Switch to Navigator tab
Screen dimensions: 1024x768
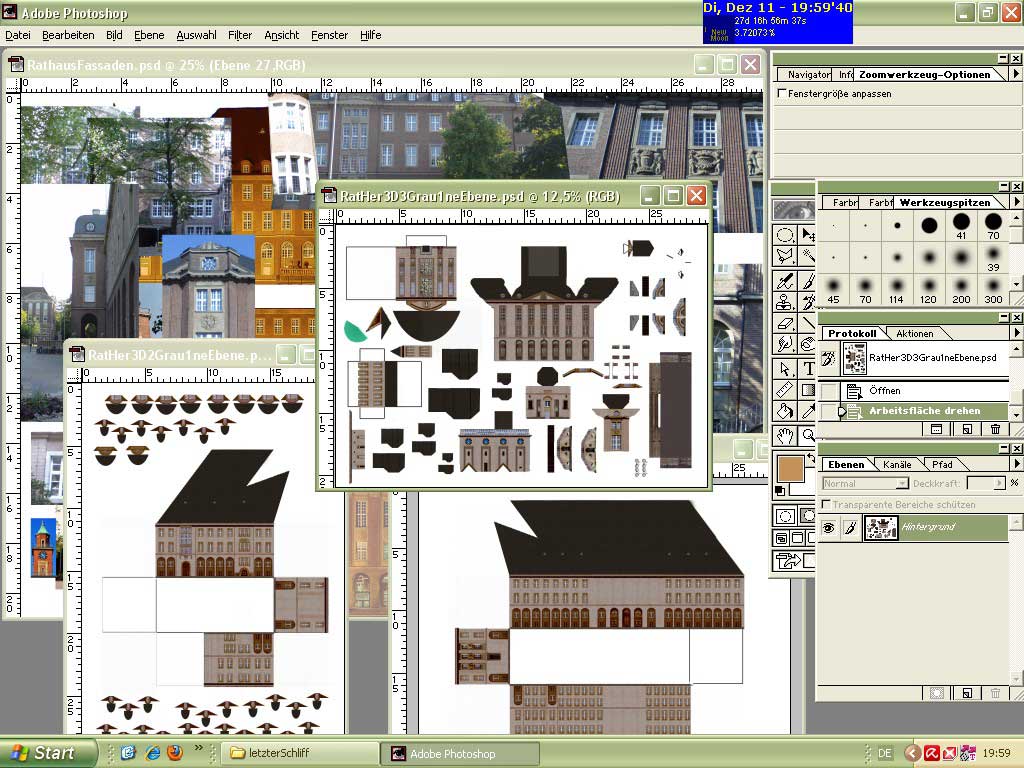[x=807, y=74]
